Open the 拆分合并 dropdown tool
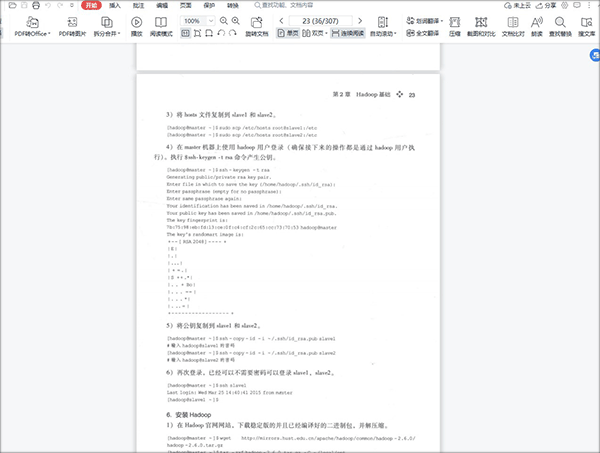The image size is (600, 453). coord(107,26)
